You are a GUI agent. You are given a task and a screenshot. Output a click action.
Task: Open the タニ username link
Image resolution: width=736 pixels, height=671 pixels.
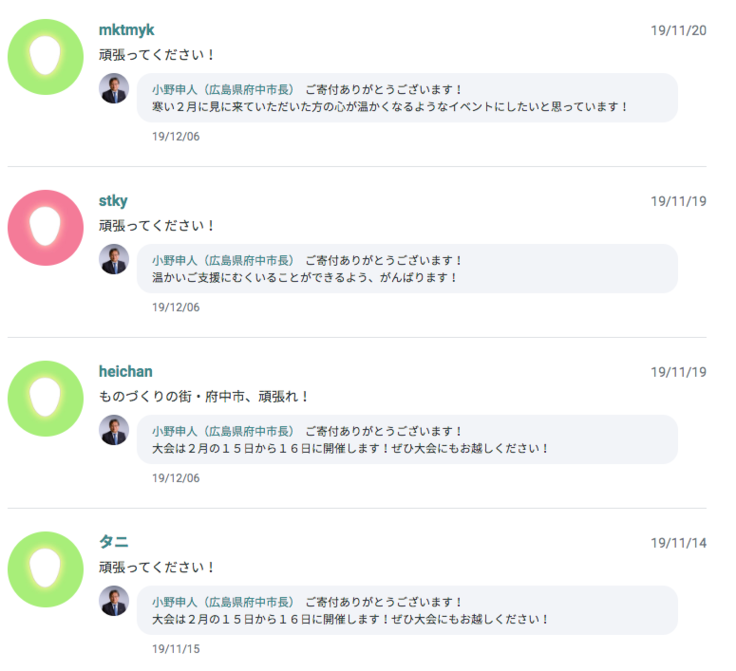113,542
